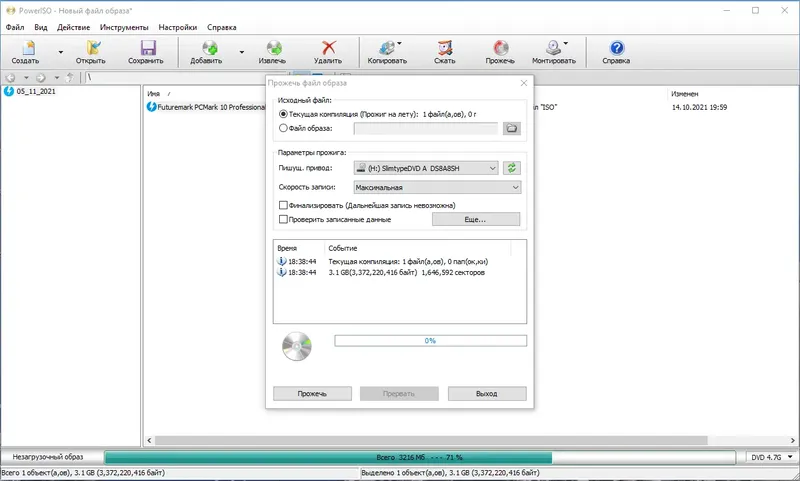Open the Вид menu
This screenshot has height=481, width=800.
point(41,27)
